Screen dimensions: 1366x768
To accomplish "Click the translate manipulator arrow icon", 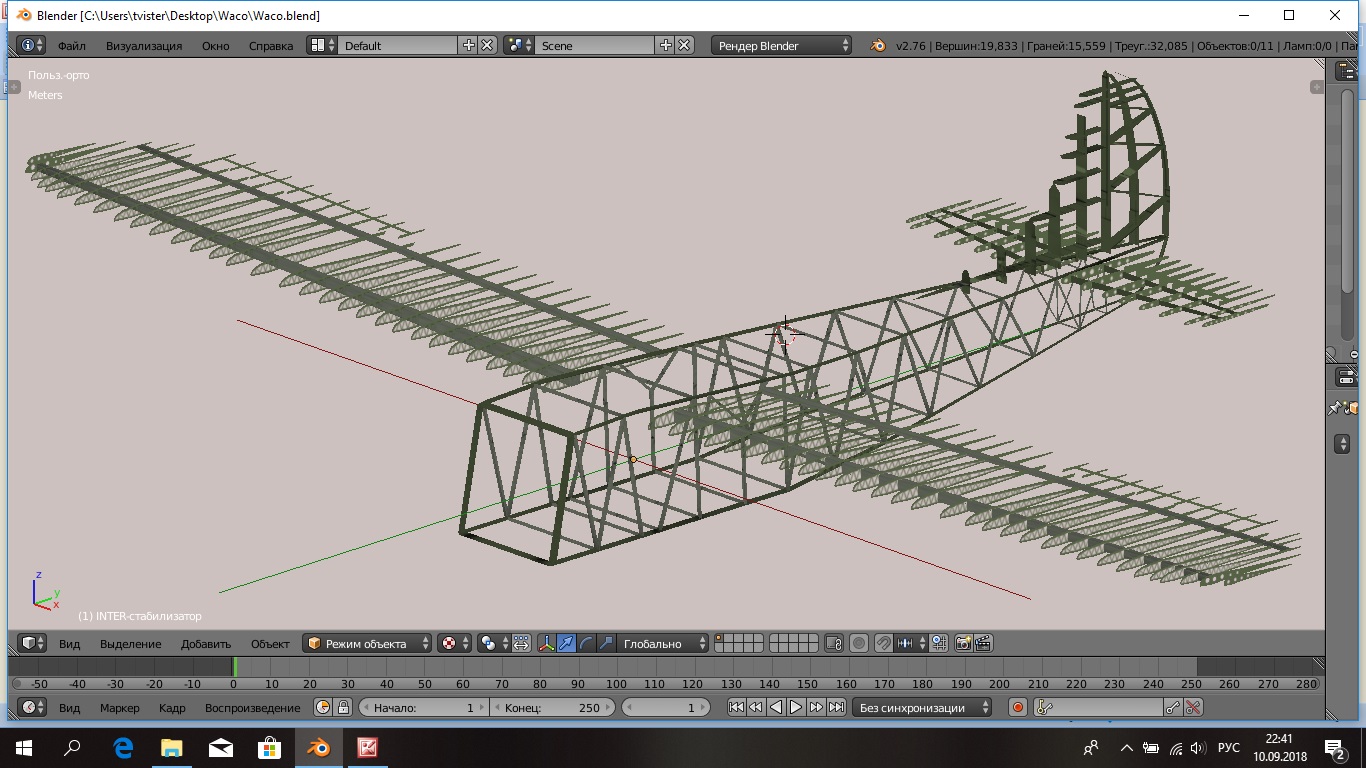I will (567, 643).
